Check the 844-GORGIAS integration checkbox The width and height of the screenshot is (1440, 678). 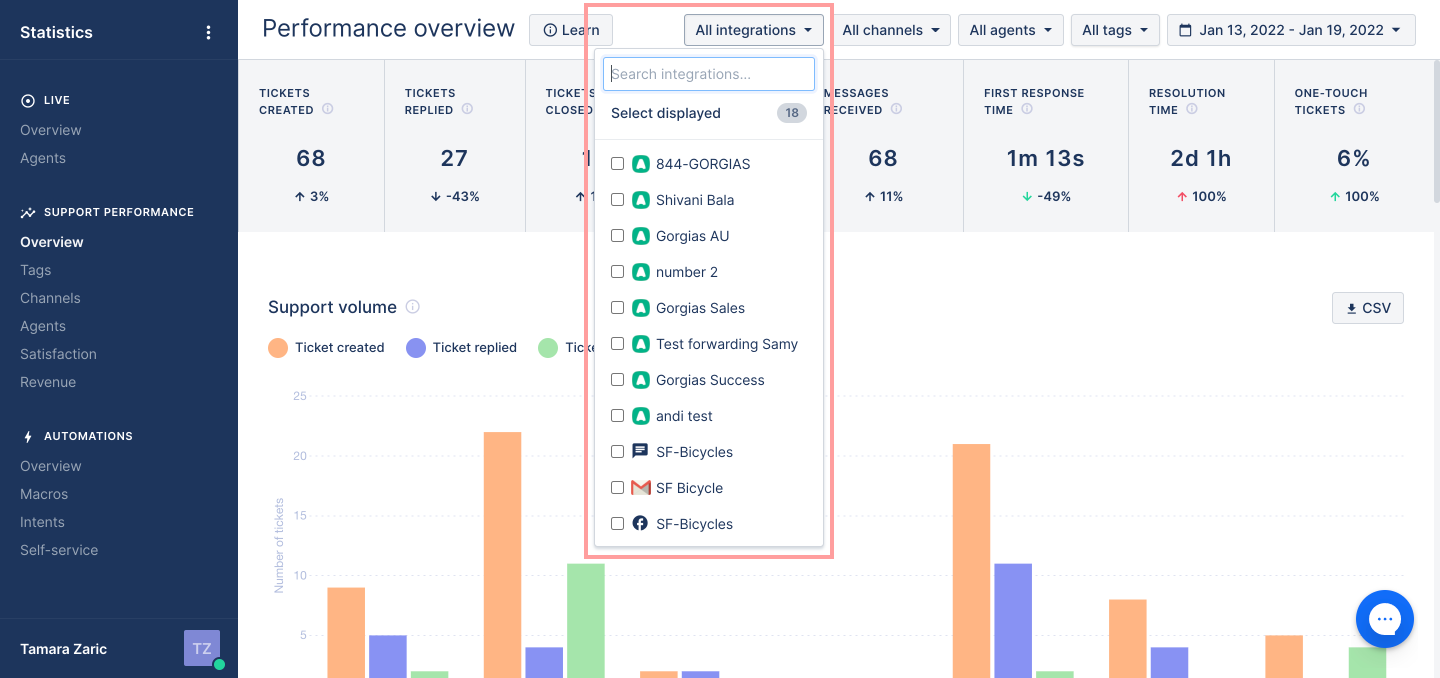[x=617, y=164]
